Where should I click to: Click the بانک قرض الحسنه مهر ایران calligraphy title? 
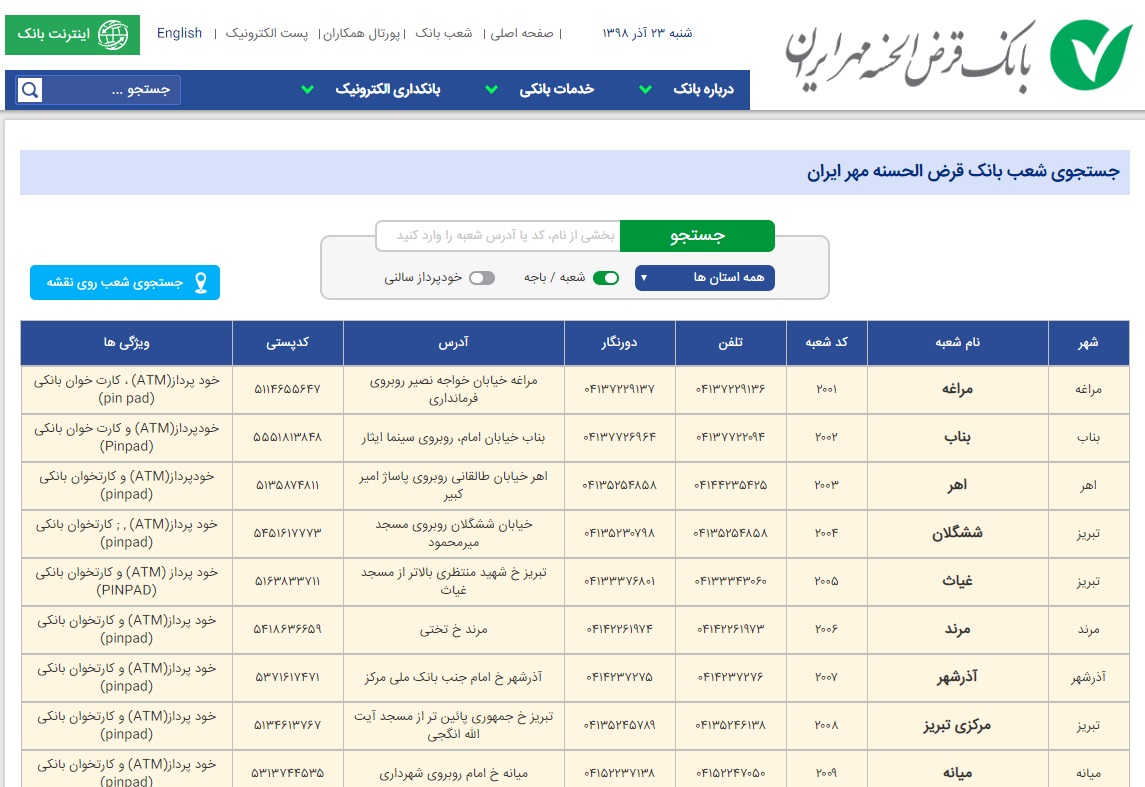pos(910,57)
